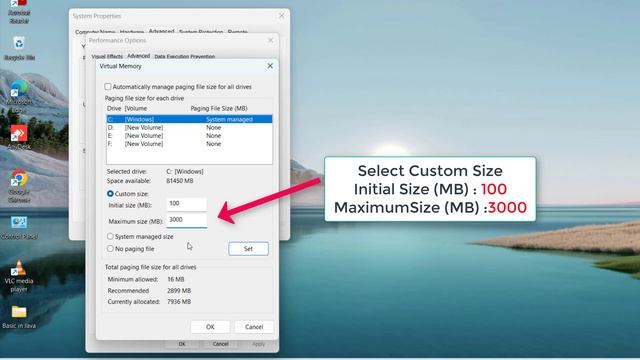Click OK in Performance Options window
The image size is (640, 360).
(182, 344)
